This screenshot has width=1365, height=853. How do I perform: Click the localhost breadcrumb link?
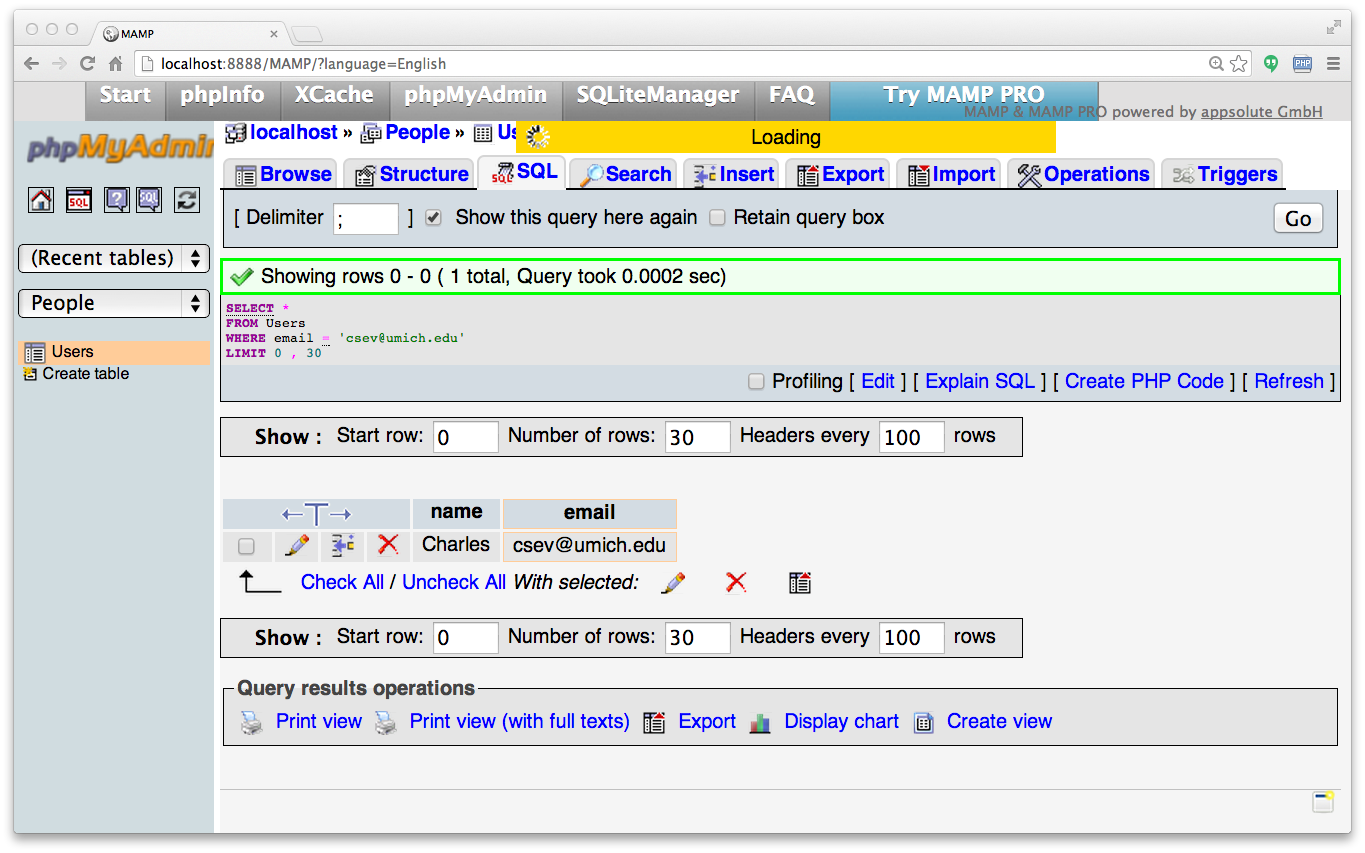pos(294,132)
